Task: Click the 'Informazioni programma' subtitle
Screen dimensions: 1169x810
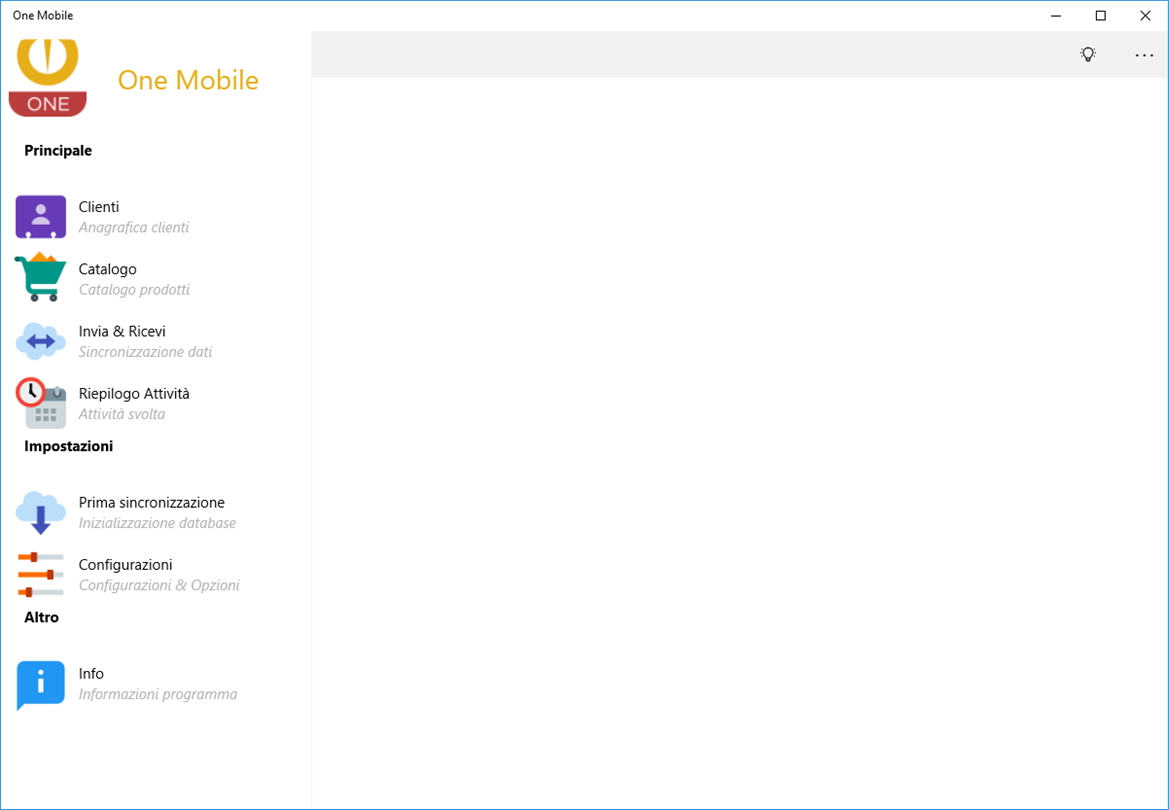Action: (x=158, y=694)
